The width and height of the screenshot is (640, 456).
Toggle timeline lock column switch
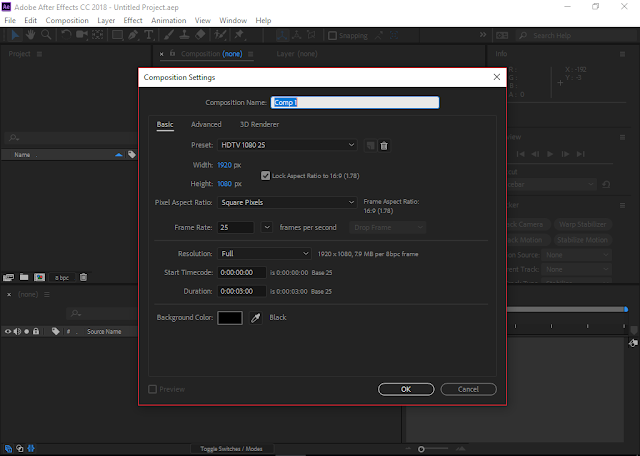pos(36,331)
